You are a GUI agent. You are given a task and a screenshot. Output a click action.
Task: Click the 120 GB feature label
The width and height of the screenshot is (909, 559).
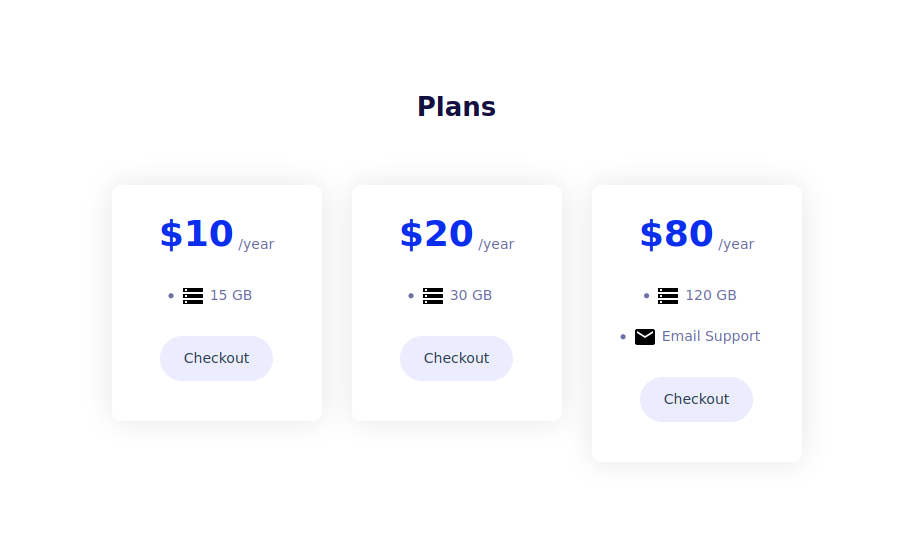click(x=711, y=295)
